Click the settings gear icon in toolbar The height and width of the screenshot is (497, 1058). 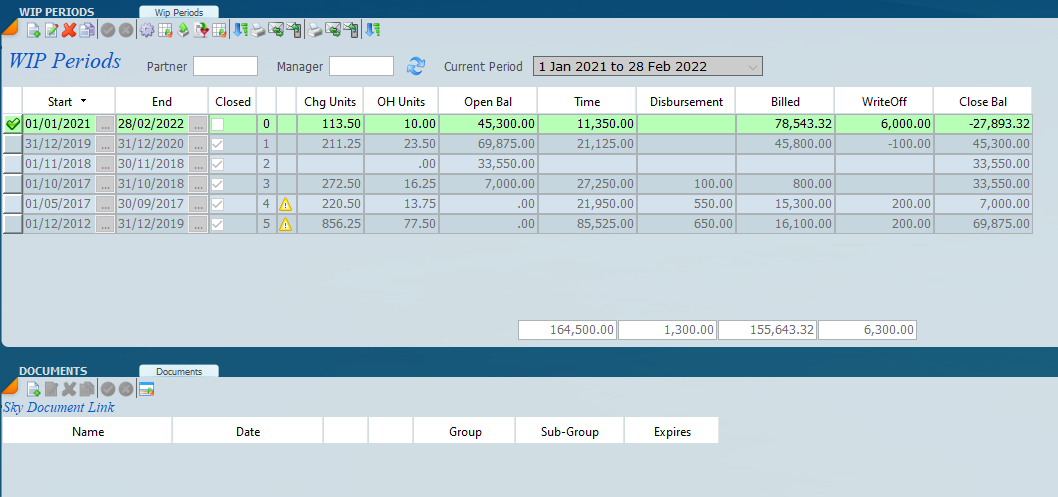147,30
